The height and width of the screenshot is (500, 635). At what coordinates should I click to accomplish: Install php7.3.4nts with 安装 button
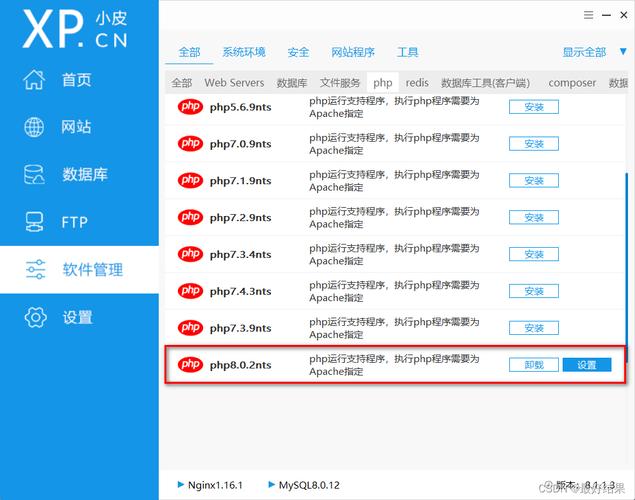pos(534,254)
